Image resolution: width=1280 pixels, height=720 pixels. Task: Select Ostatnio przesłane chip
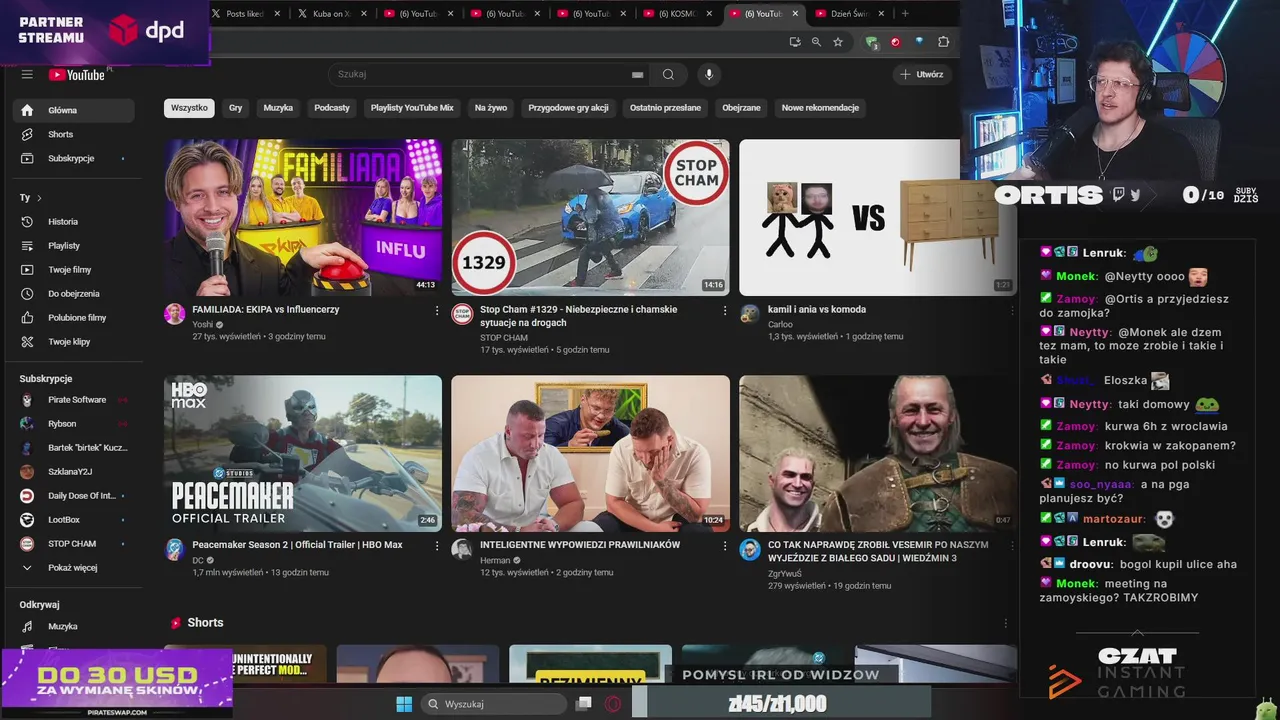click(x=665, y=107)
